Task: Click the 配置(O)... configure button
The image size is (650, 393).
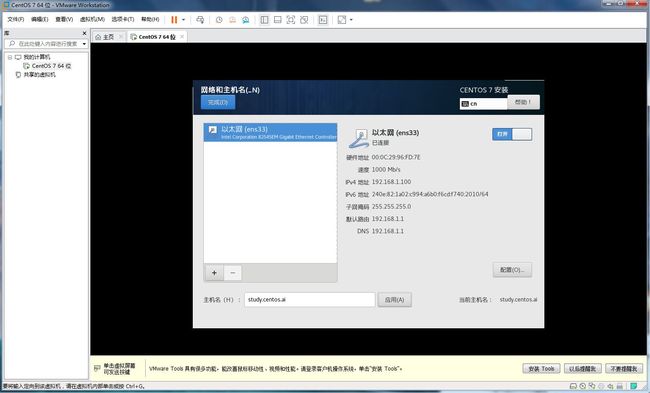Action: coord(512,270)
